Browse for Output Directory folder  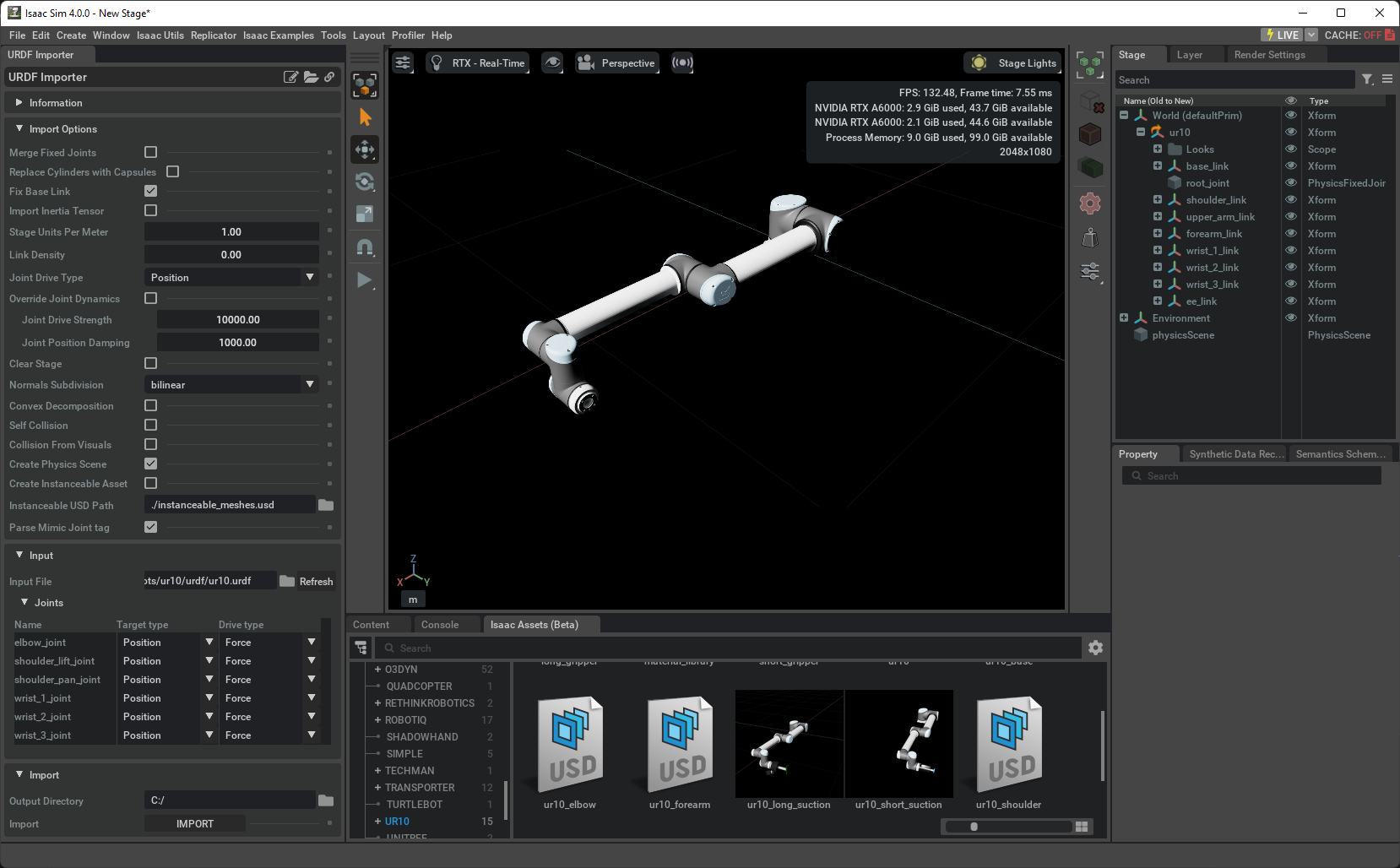tap(326, 800)
